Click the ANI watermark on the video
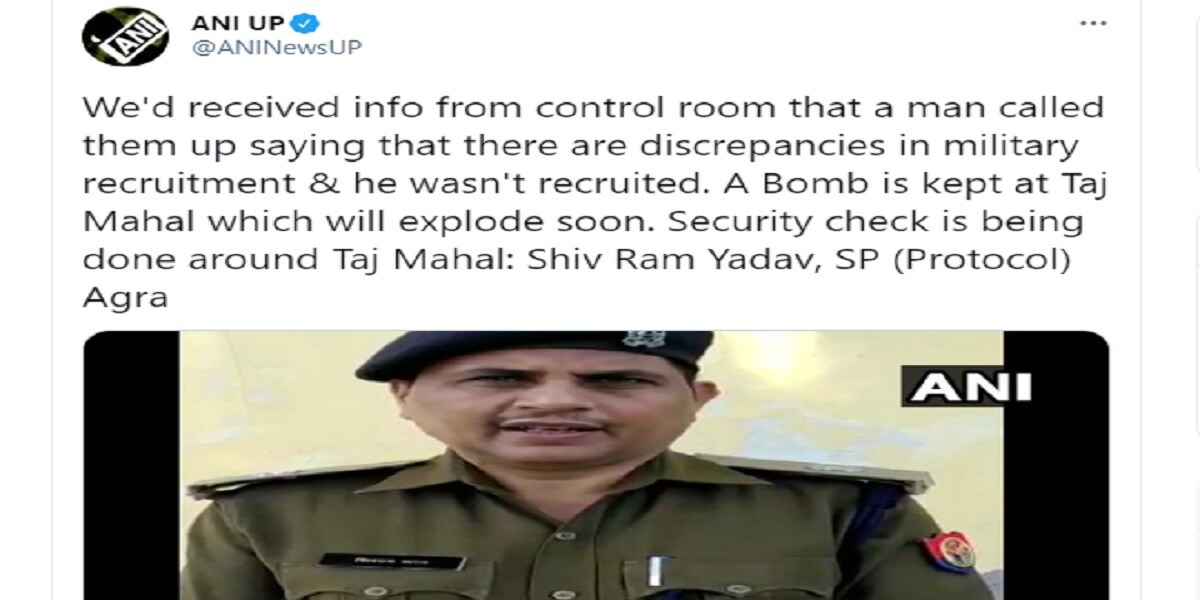 point(968,385)
